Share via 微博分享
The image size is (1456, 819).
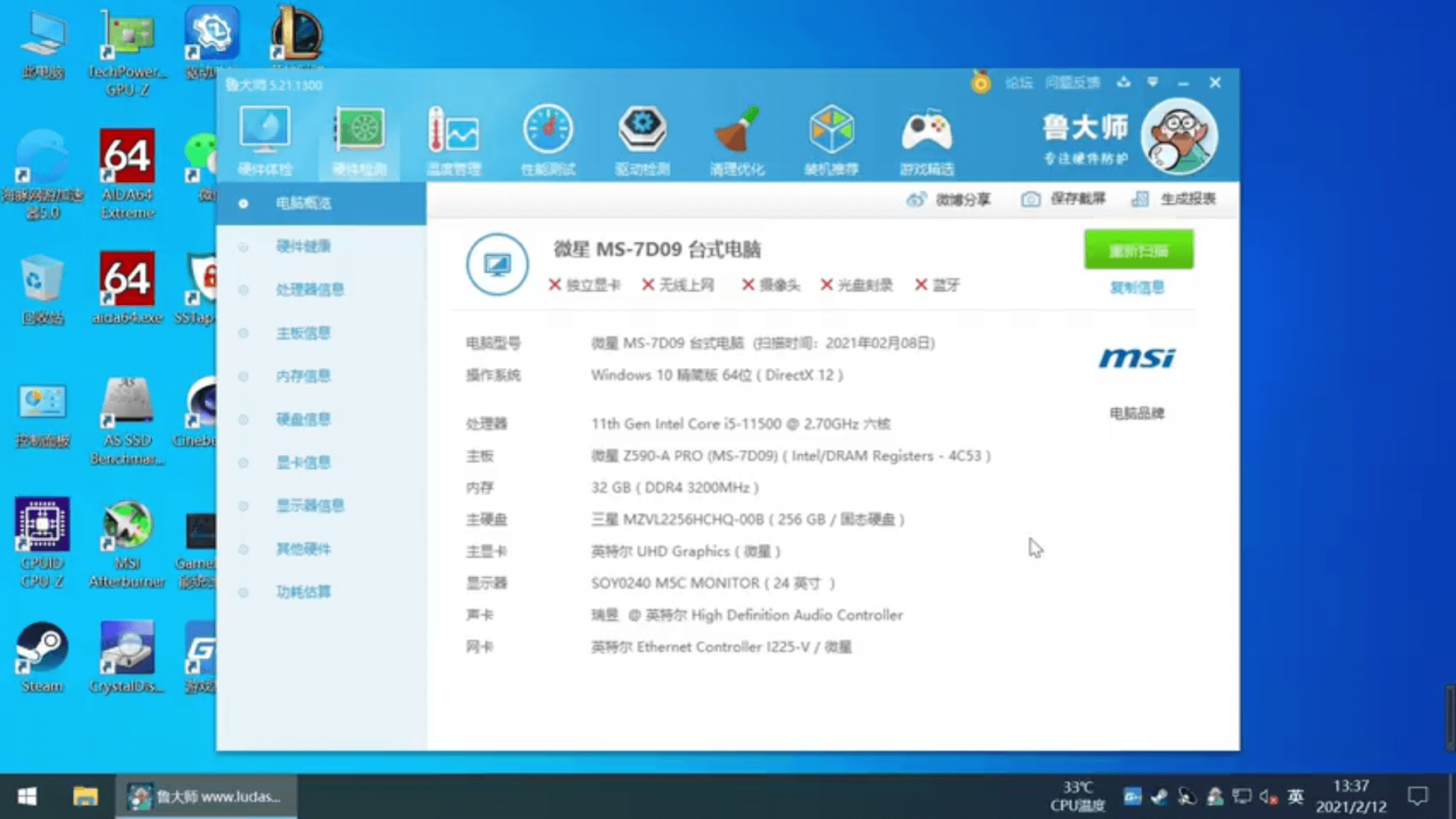coord(948,199)
